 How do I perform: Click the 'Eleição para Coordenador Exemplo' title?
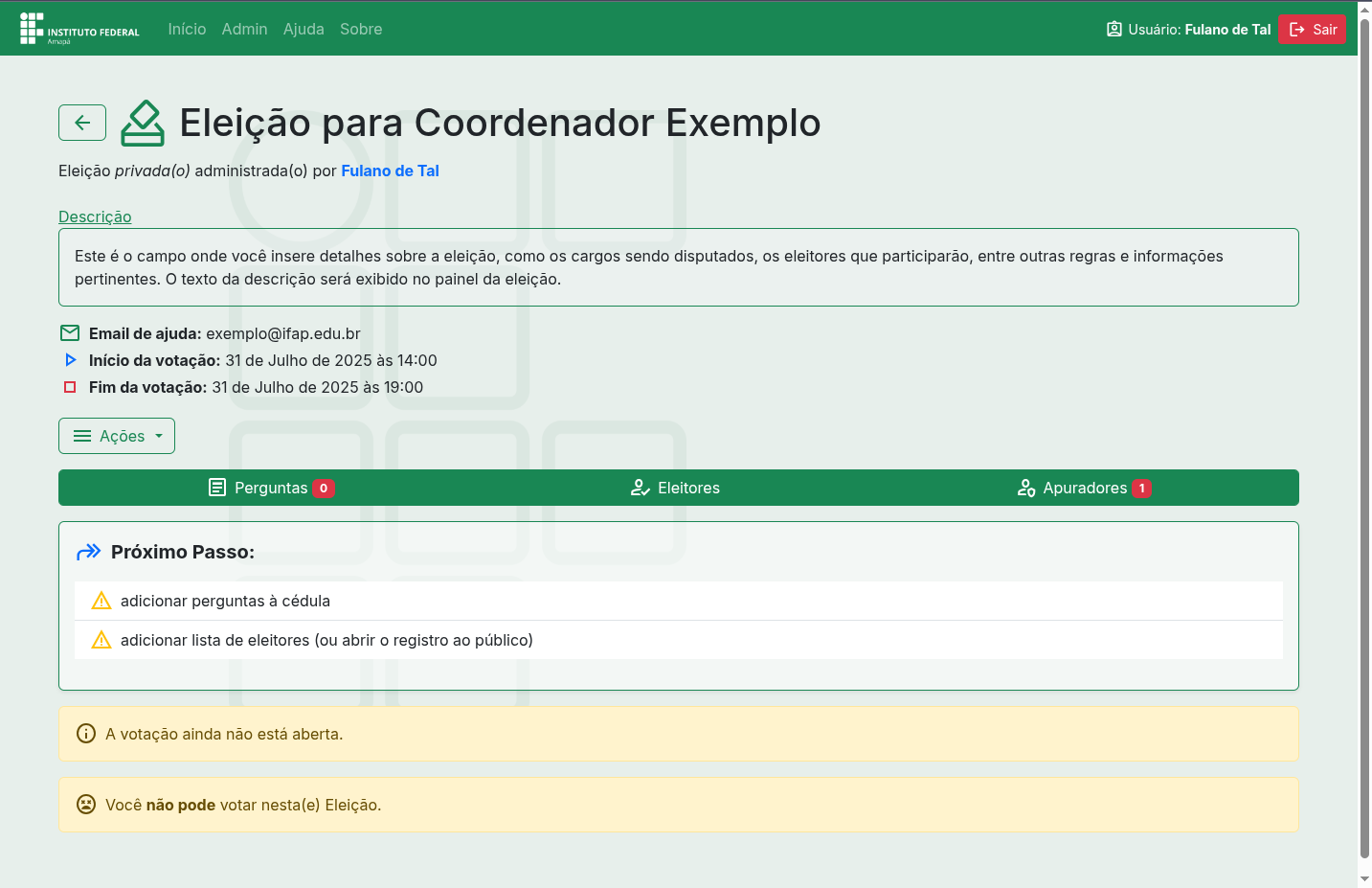coord(500,123)
